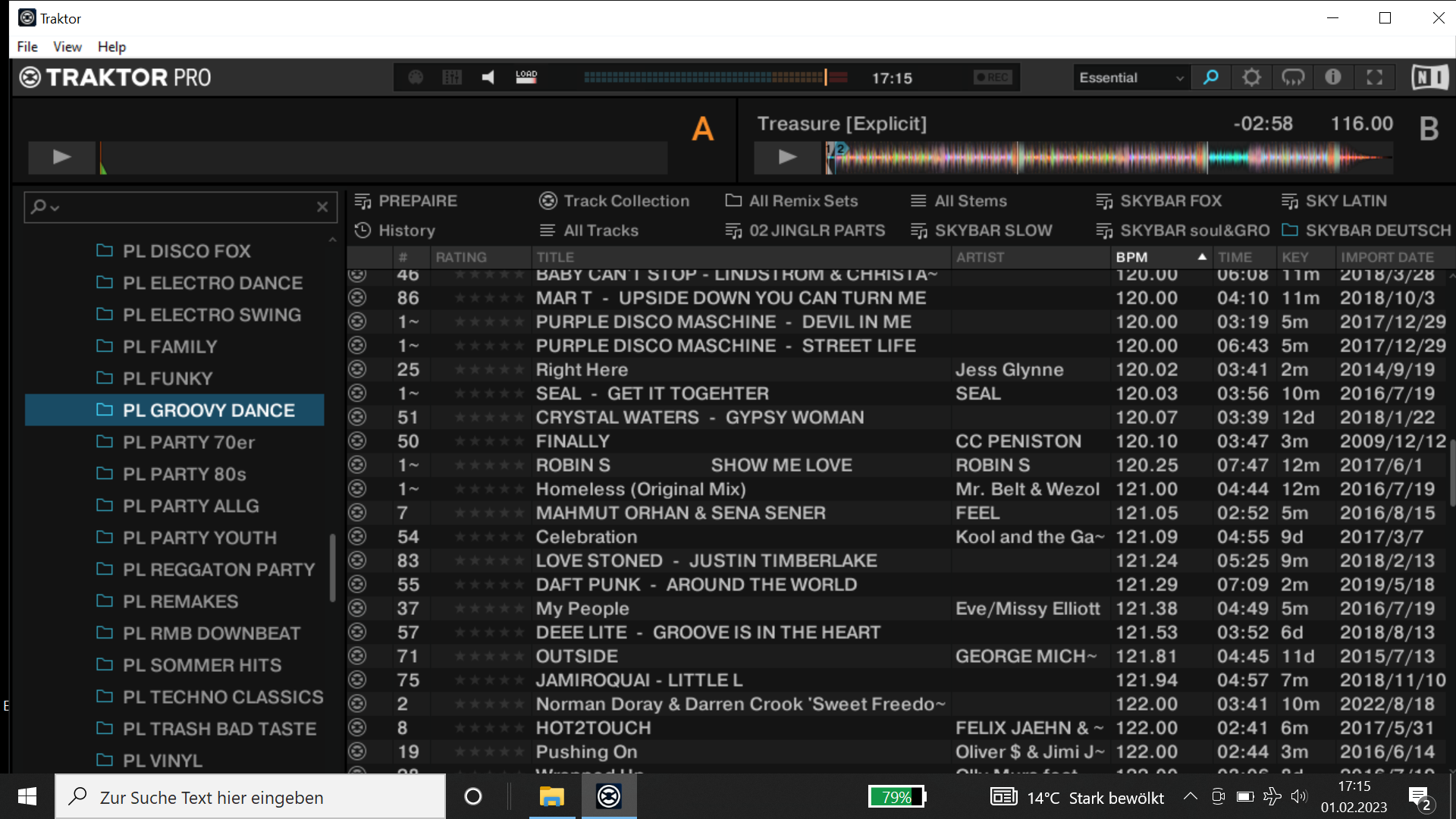Enter fullscreen mode via header icon
Screen dimensions: 1456x819
[1374, 77]
